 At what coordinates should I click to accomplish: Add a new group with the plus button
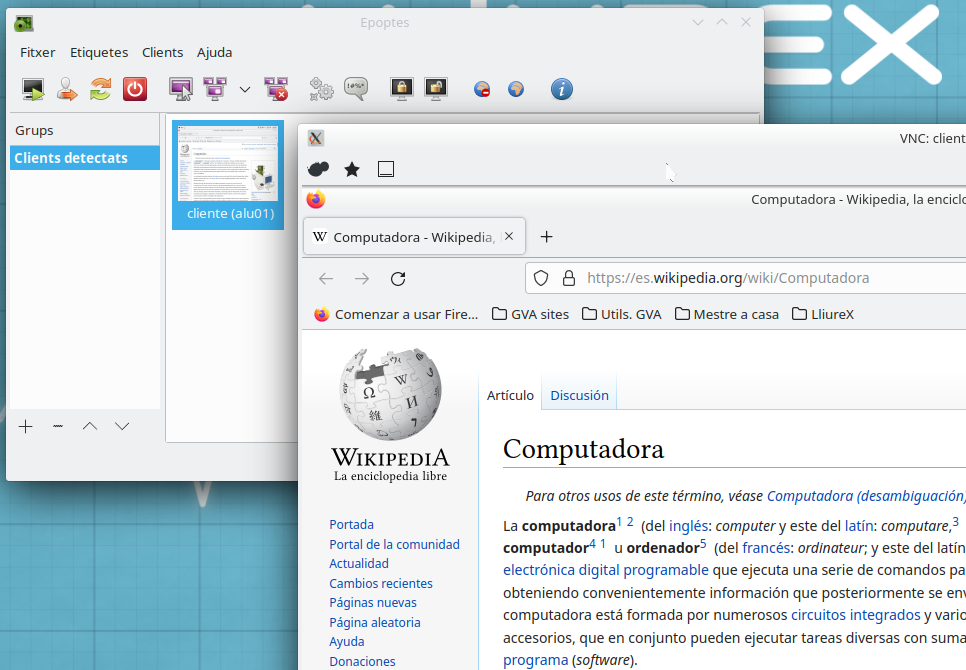click(x=26, y=427)
